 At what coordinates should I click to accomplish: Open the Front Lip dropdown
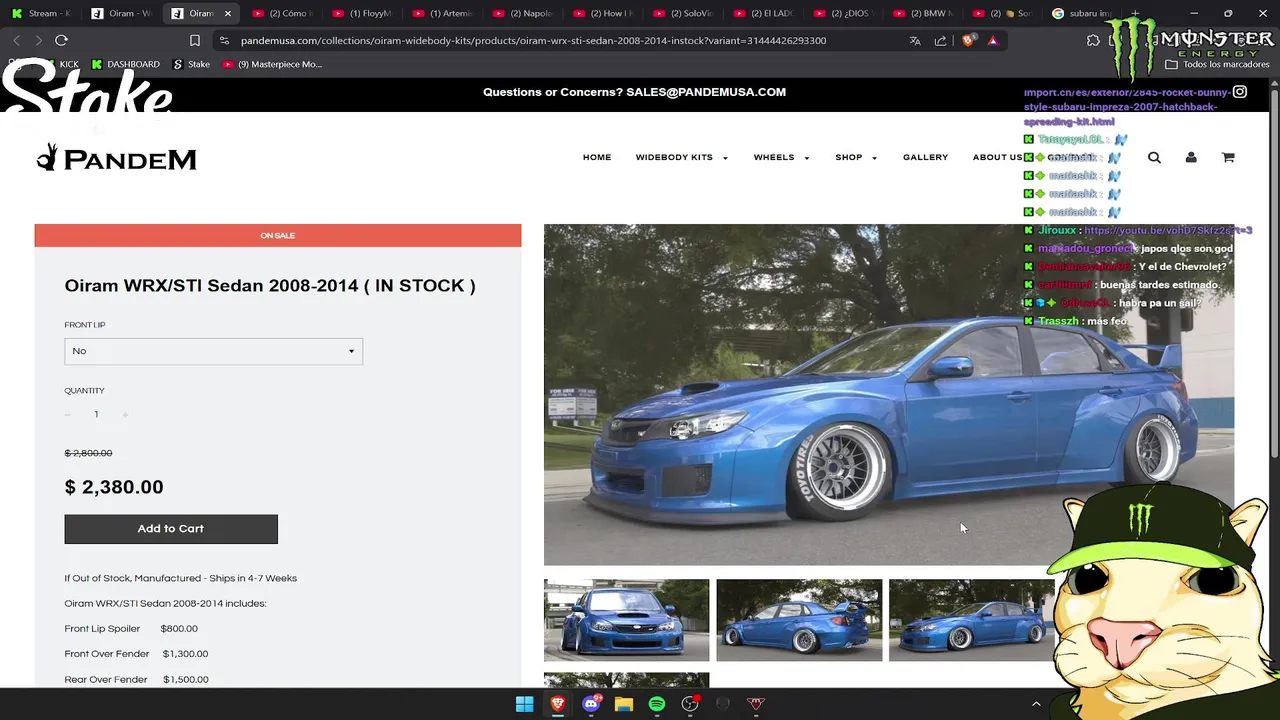pyautogui.click(x=213, y=351)
